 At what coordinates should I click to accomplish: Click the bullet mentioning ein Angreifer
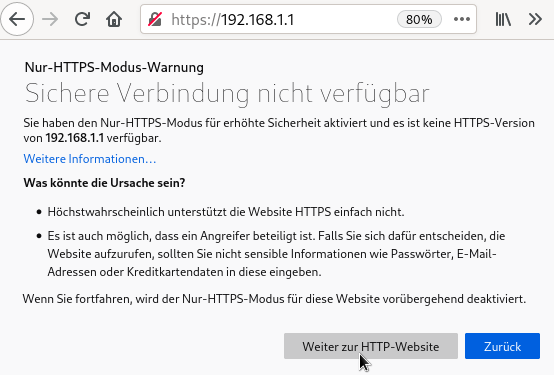click(276, 254)
